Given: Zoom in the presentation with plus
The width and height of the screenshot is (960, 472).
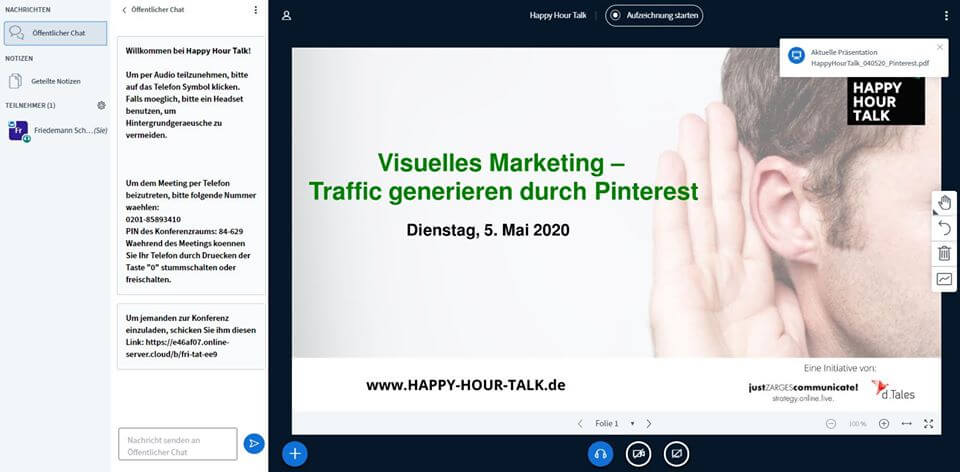Looking at the screenshot, I should pos(884,424).
